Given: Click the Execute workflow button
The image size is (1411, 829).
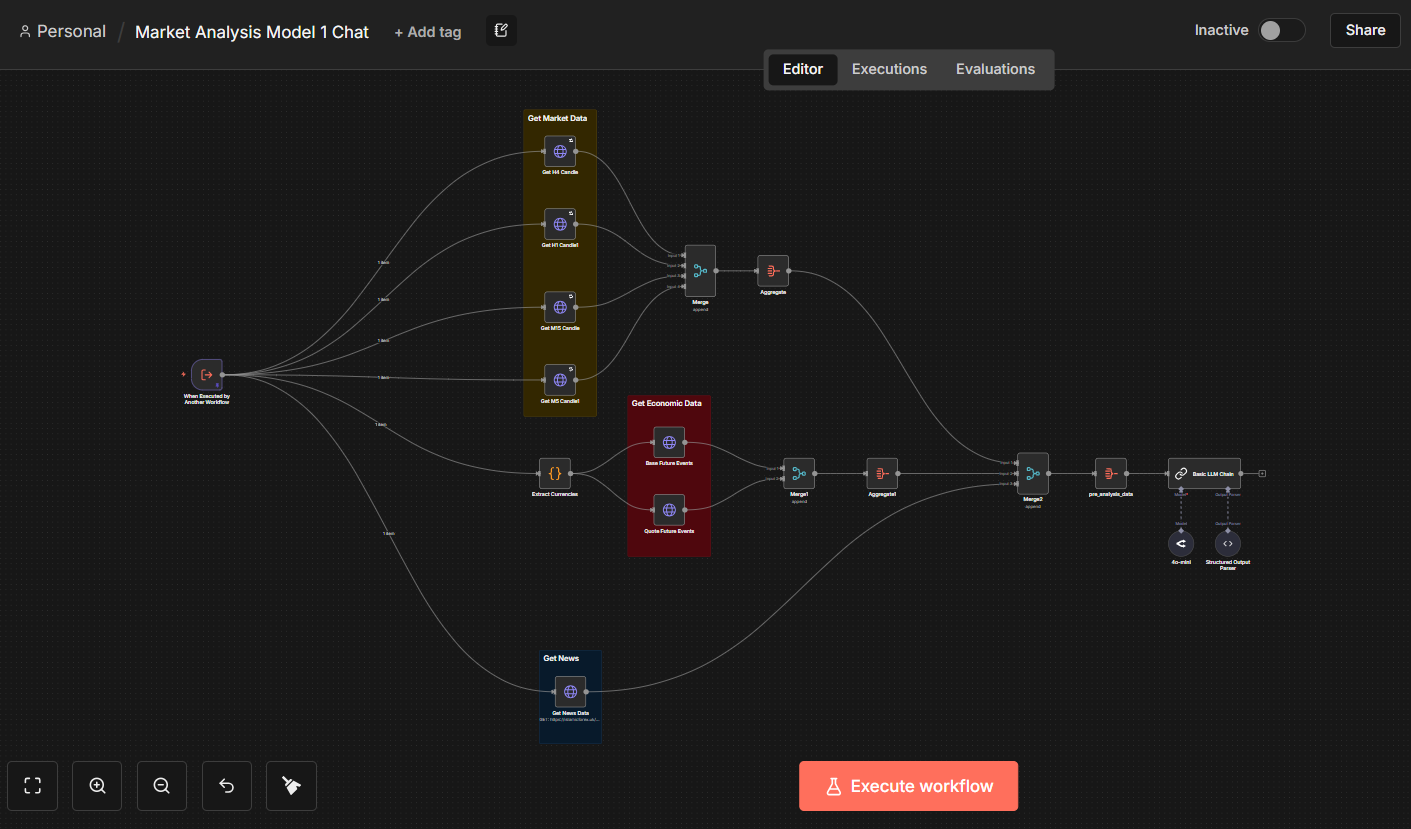Looking at the screenshot, I should point(908,786).
